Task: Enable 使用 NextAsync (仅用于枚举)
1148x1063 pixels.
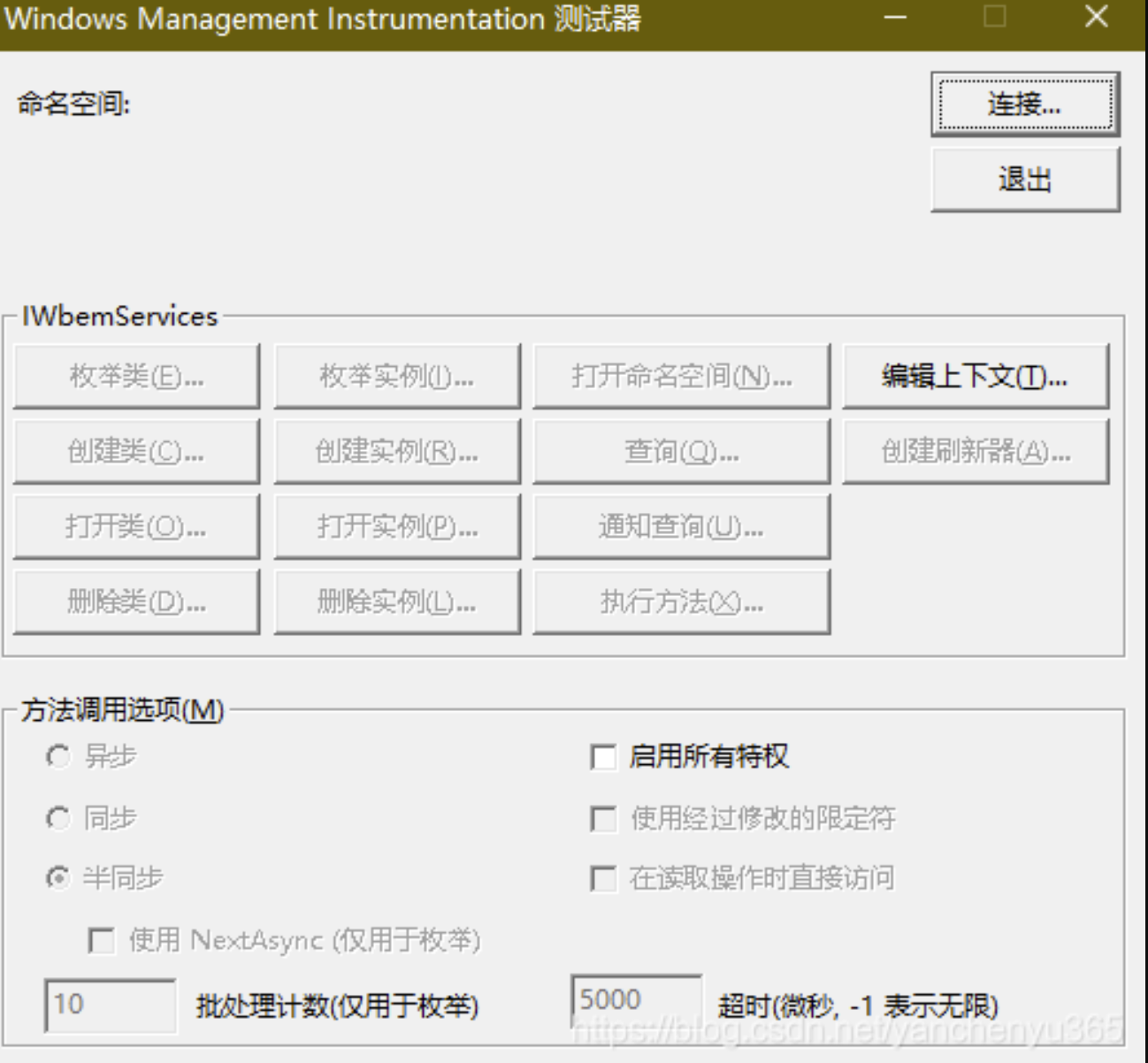Action: tap(100, 942)
